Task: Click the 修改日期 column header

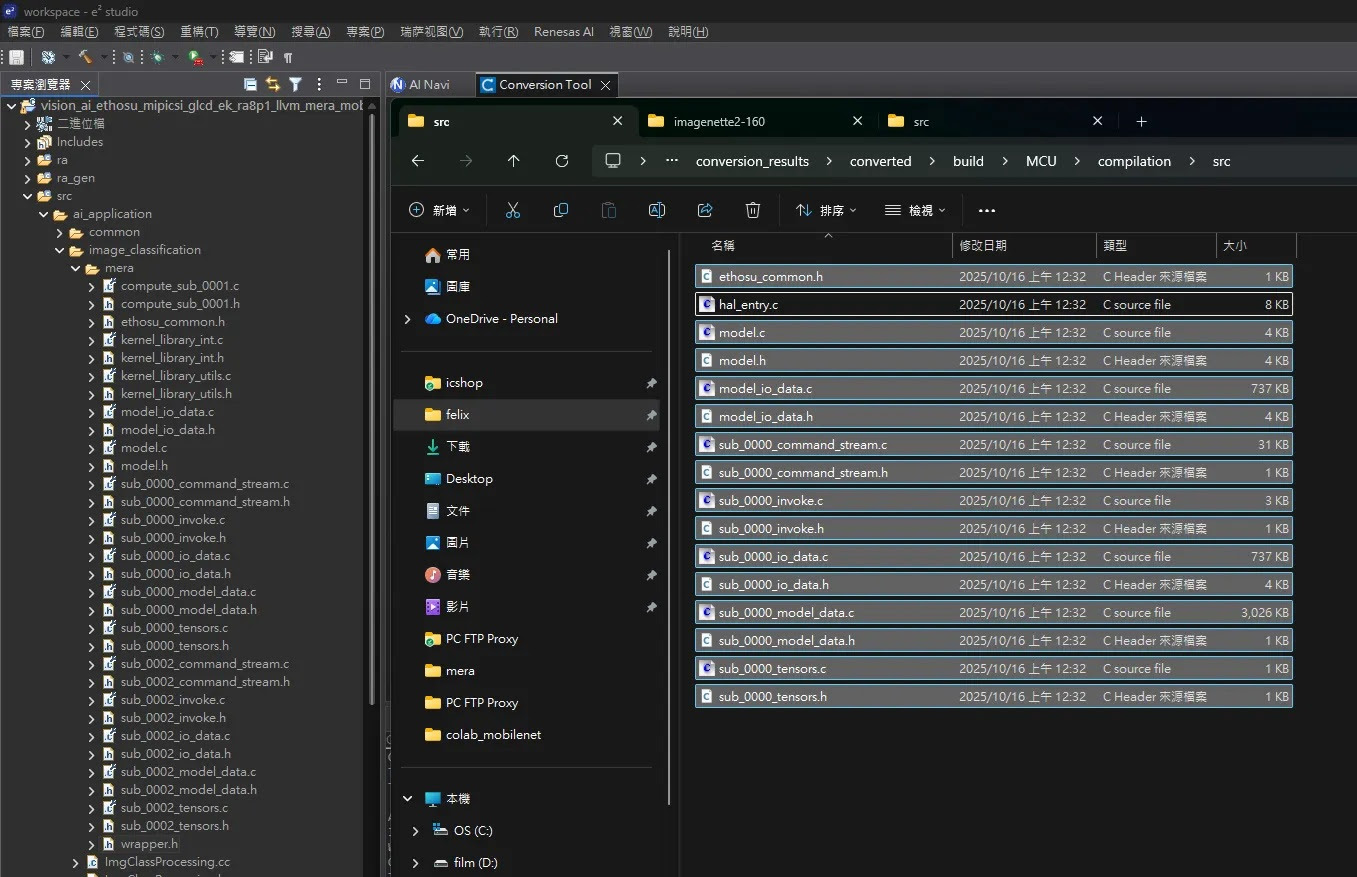Action: click(x=983, y=245)
